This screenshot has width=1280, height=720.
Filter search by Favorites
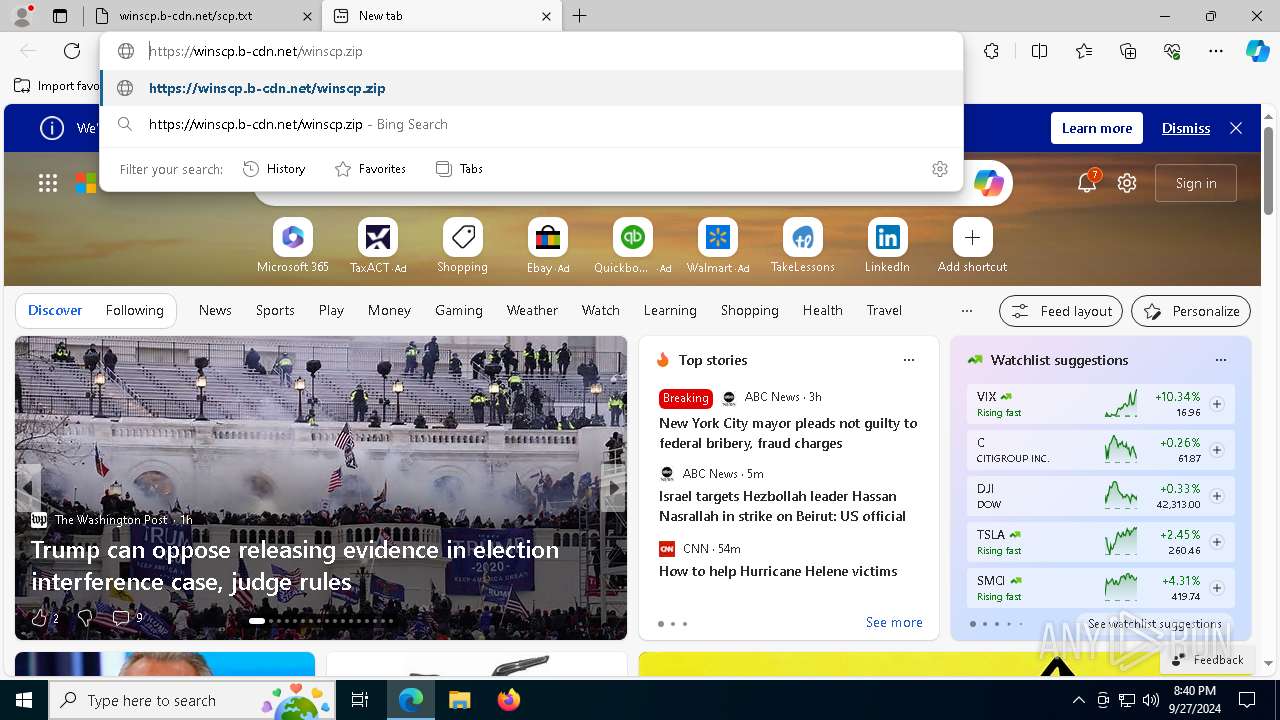coord(370,169)
